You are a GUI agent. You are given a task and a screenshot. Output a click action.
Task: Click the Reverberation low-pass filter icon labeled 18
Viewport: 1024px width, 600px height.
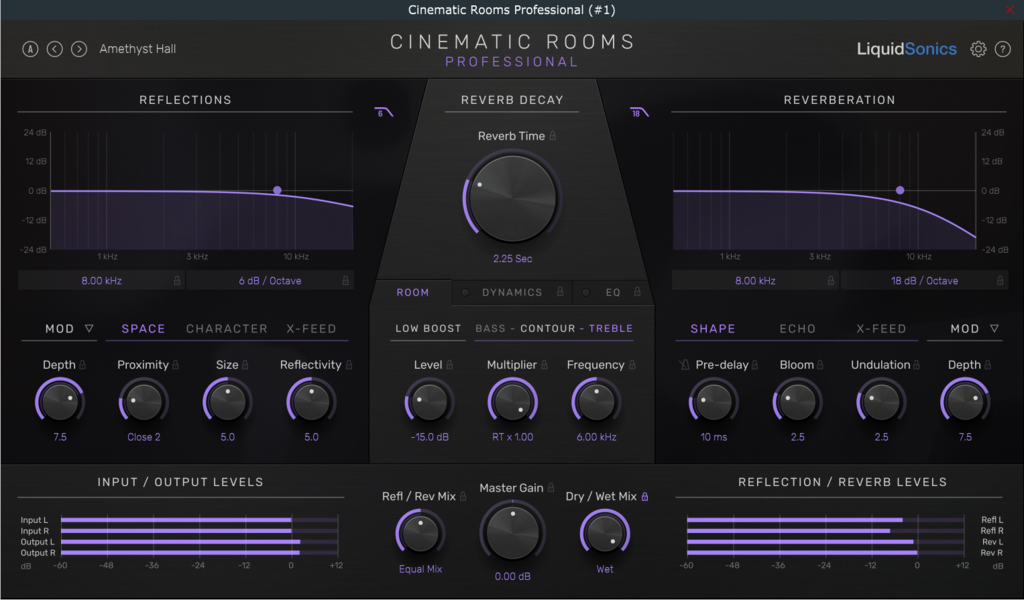pyautogui.click(x=639, y=112)
